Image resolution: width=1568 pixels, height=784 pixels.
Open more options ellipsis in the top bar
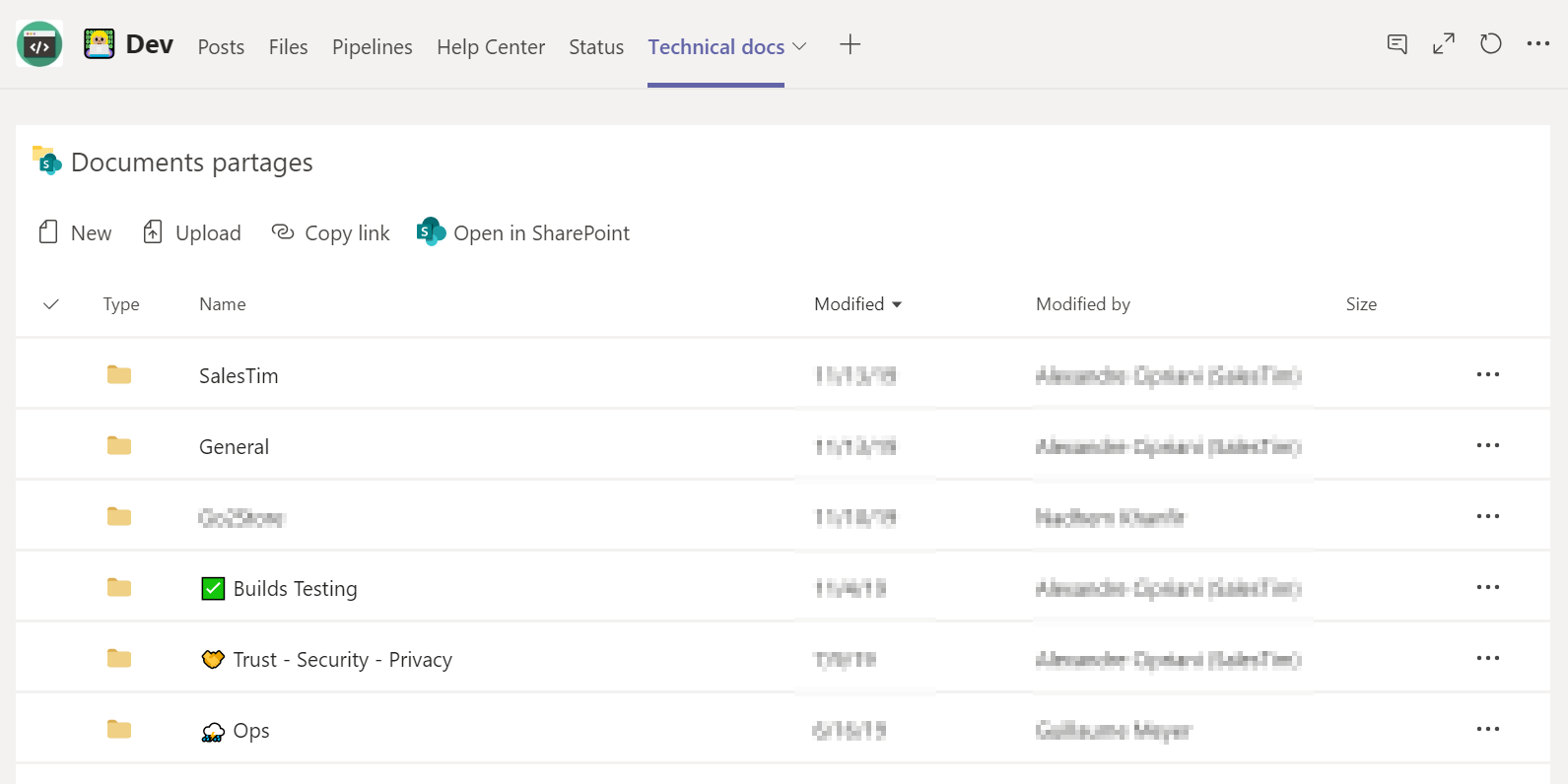tap(1537, 44)
